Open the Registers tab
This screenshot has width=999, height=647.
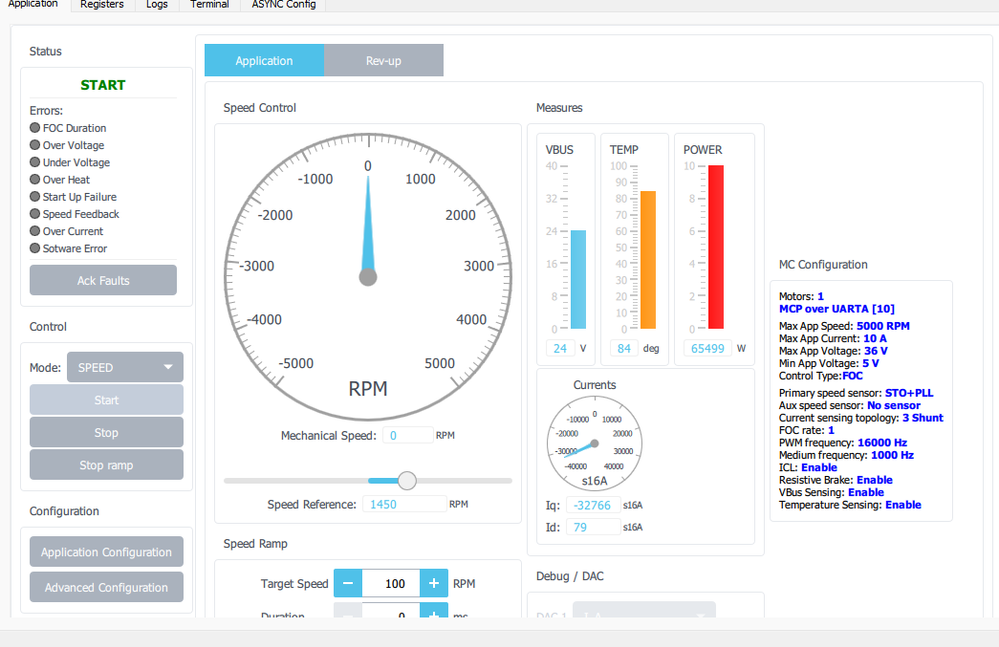(102, 4)
